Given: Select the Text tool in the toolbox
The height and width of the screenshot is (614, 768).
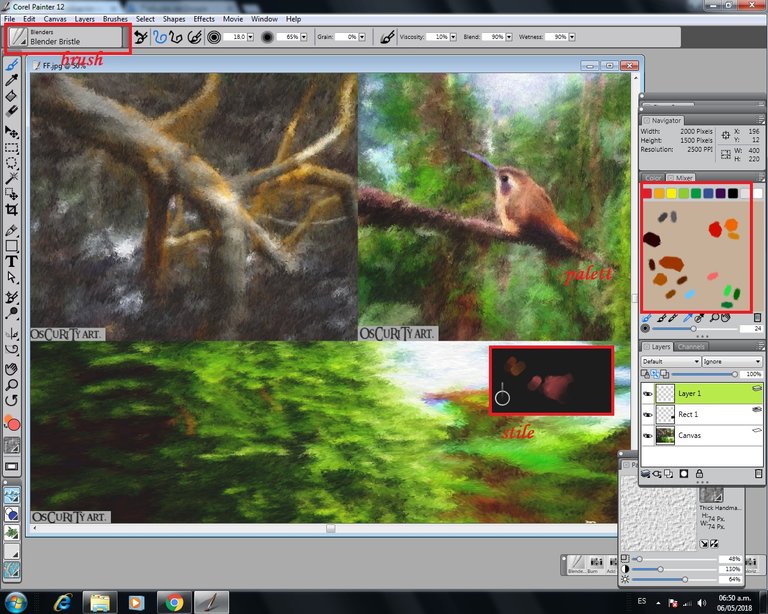Looking at the screenshot, I should click(x=12, y=261).
